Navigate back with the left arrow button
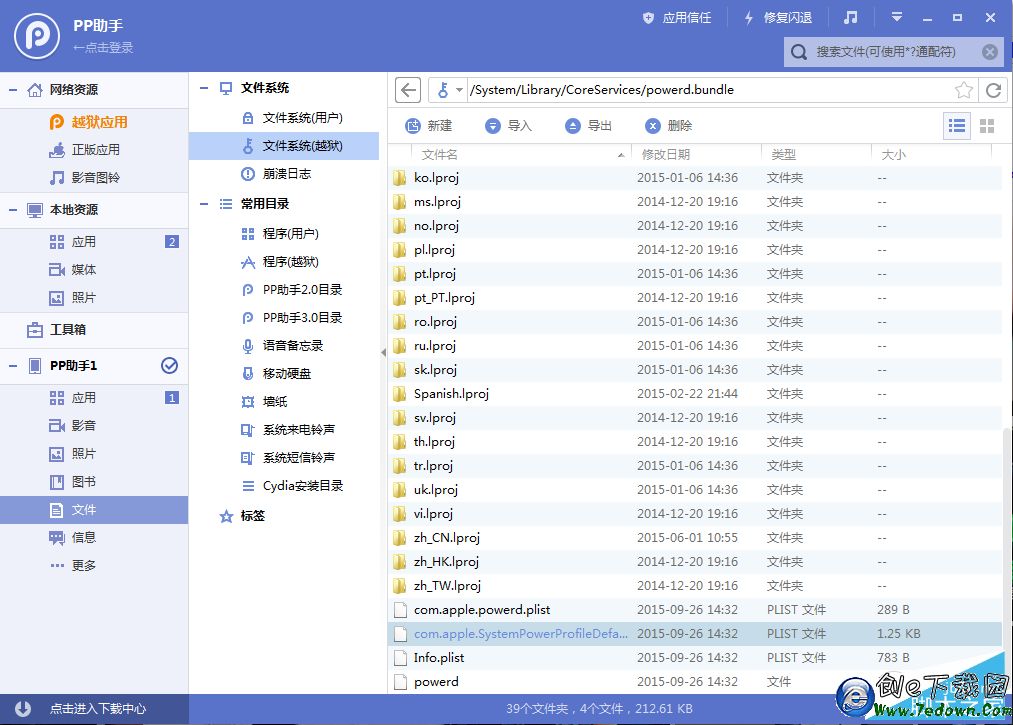Screen dimensions: 1013x725 [x=407, y=90]
